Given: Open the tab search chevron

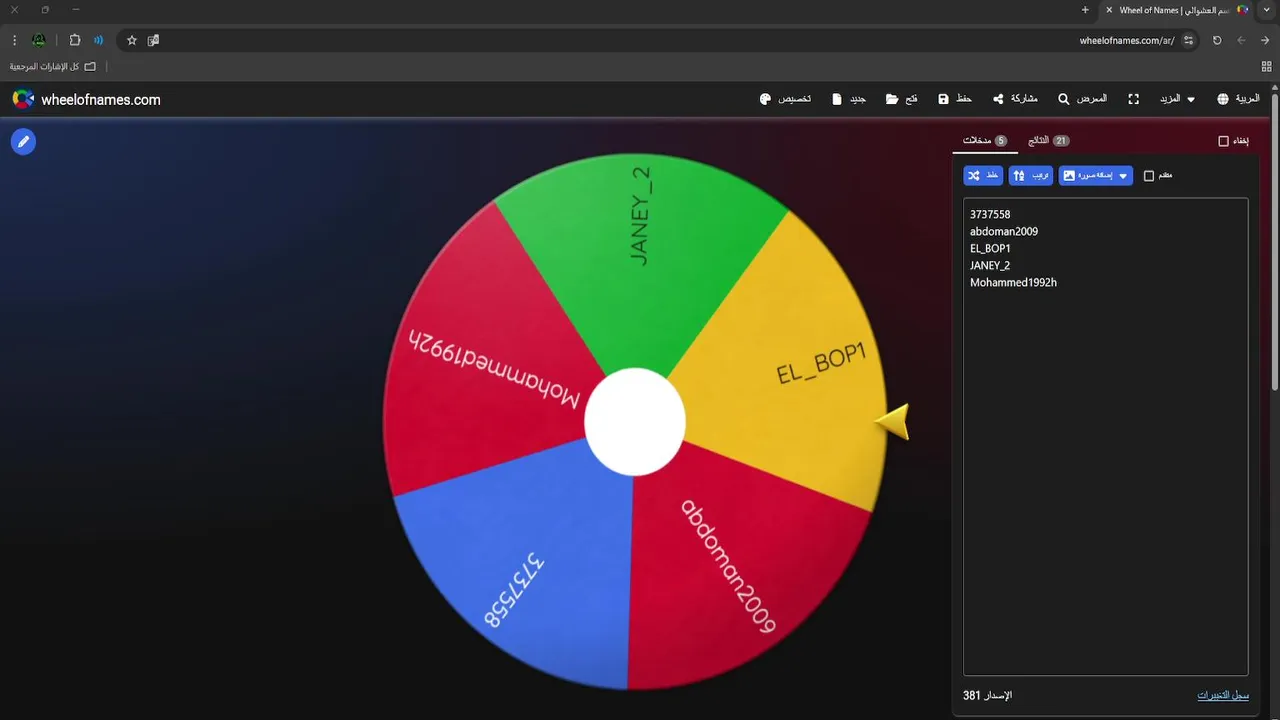Looking at the screenshot, I should tap(1267, 10).
